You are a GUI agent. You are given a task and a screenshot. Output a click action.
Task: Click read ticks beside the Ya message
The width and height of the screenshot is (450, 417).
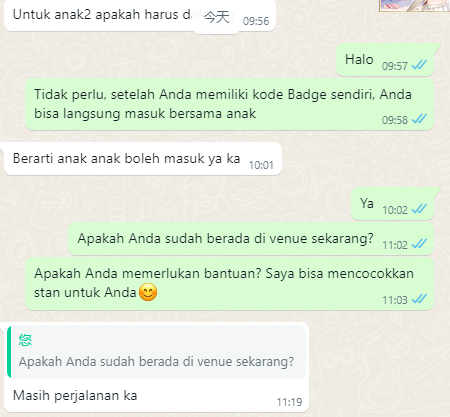tap(419, 209)
